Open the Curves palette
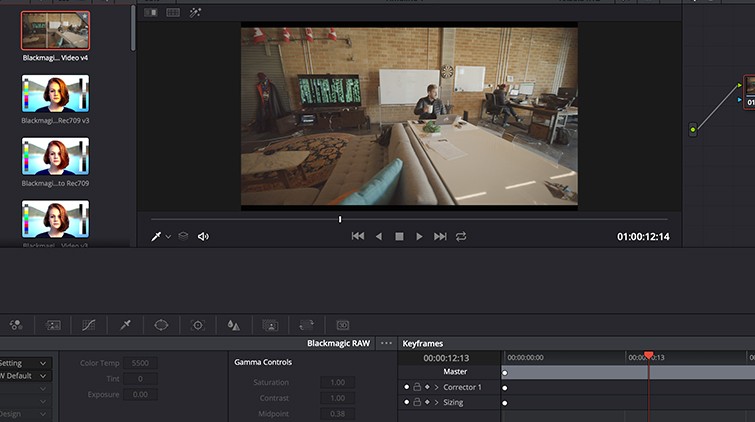The image size is (755, 422). (87, 325)
